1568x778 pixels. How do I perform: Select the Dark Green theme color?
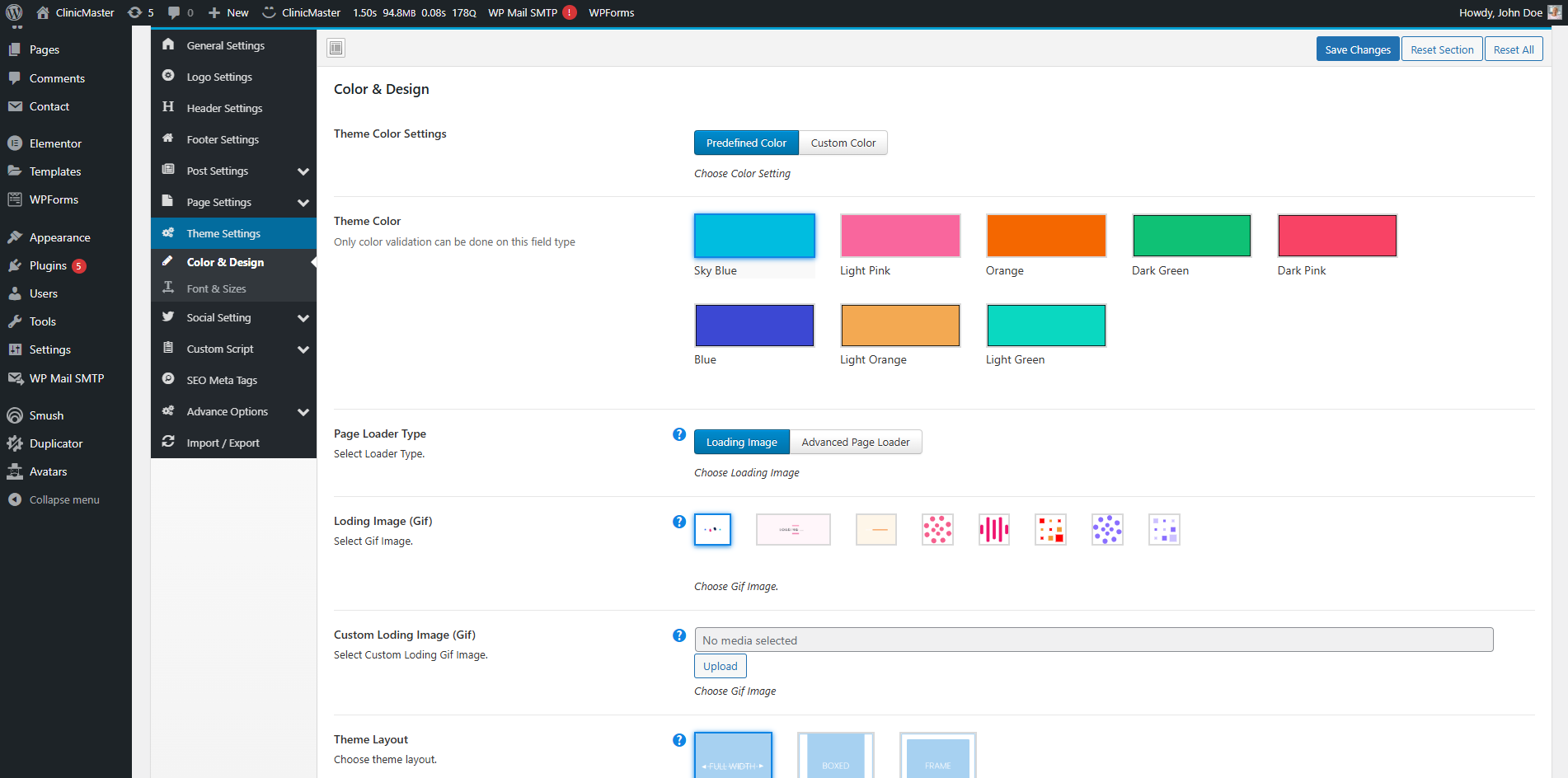[x=1191, y=236]
